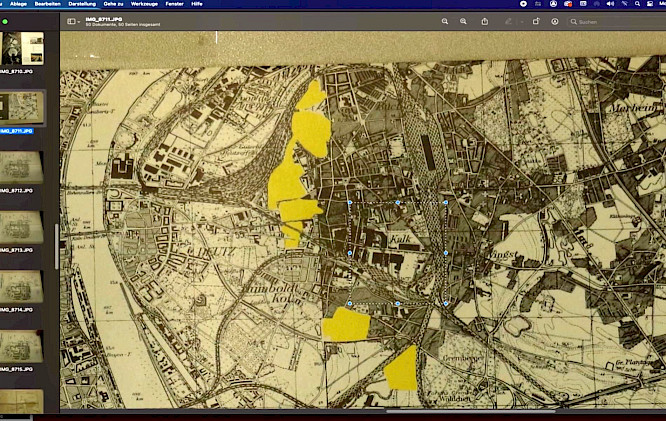Screen dimensions: 666x421
Task: Open the share icon in toolbar
Action: [485, 21]
